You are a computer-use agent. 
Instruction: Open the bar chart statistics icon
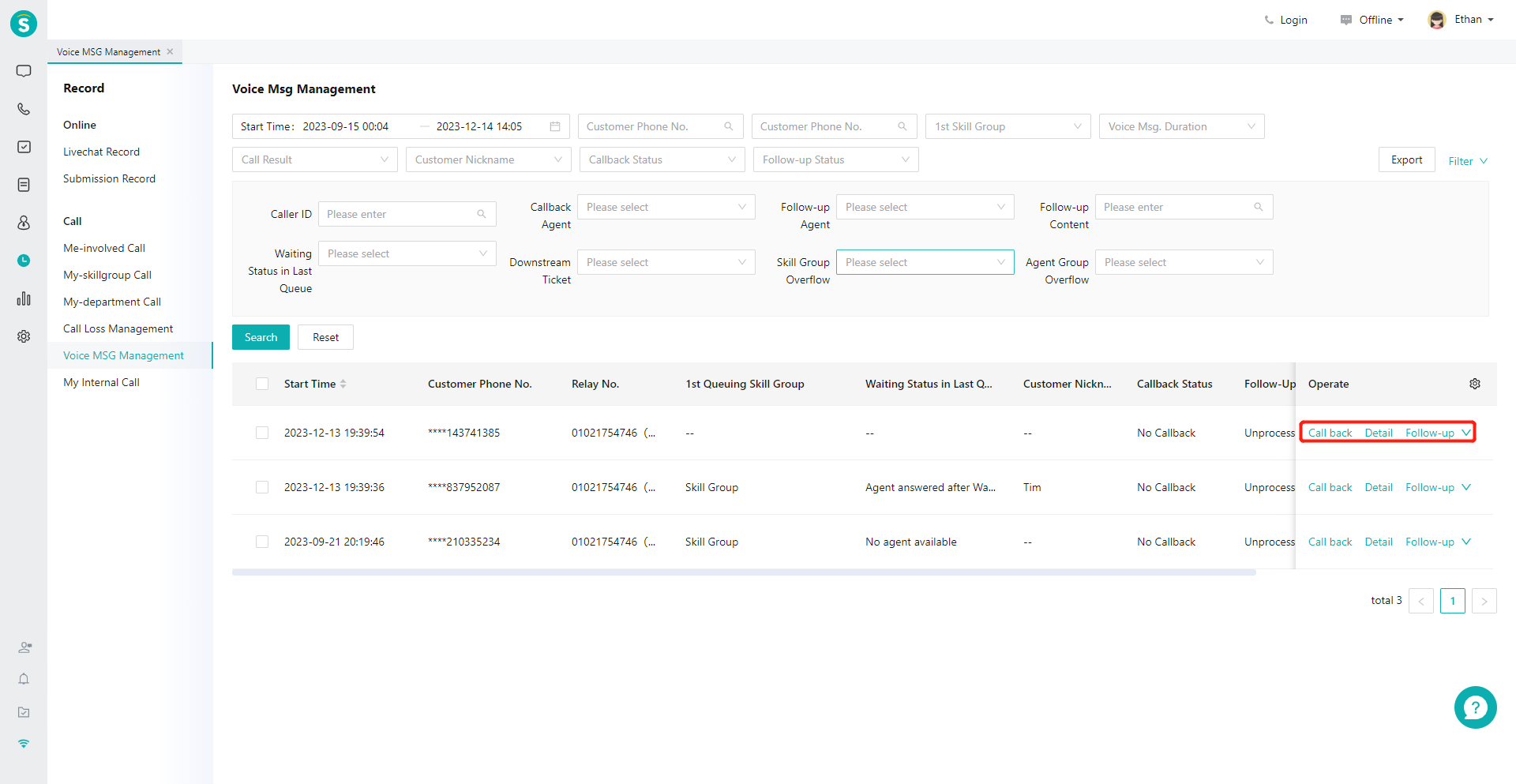click(x=24, y=298)
